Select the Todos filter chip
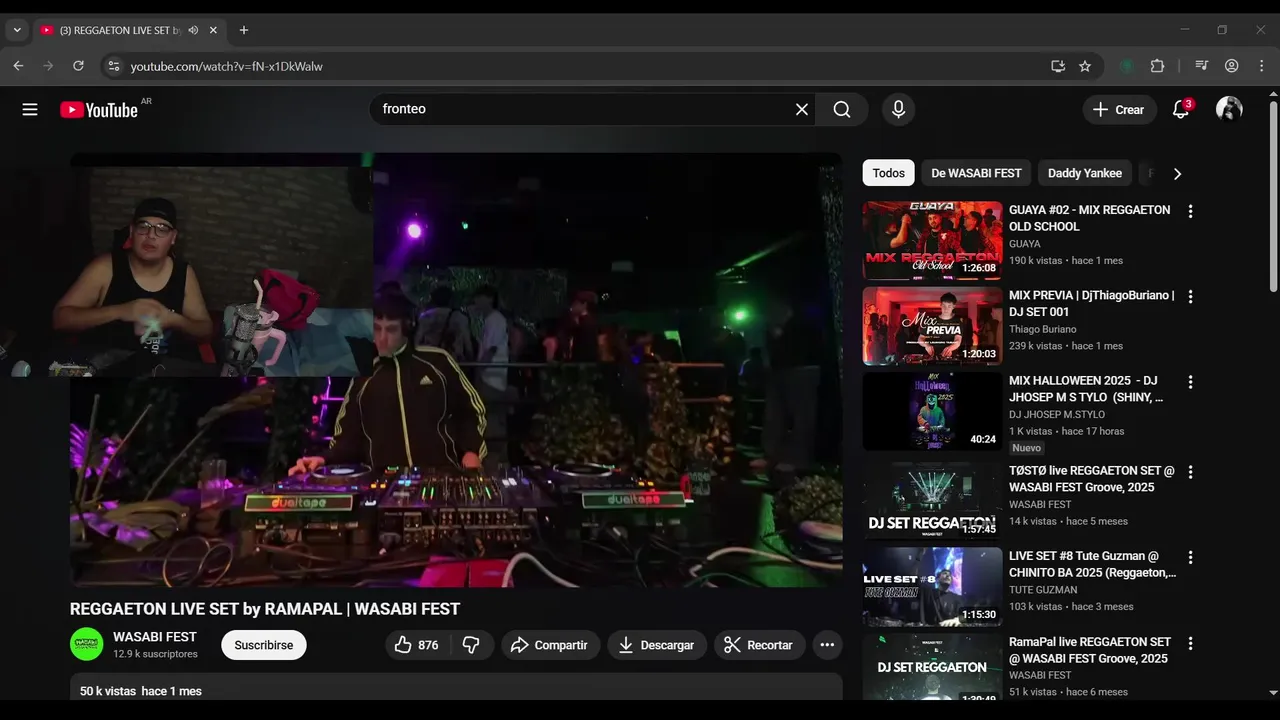Viewport: 1280px width, 720px height. click(888, 173)
